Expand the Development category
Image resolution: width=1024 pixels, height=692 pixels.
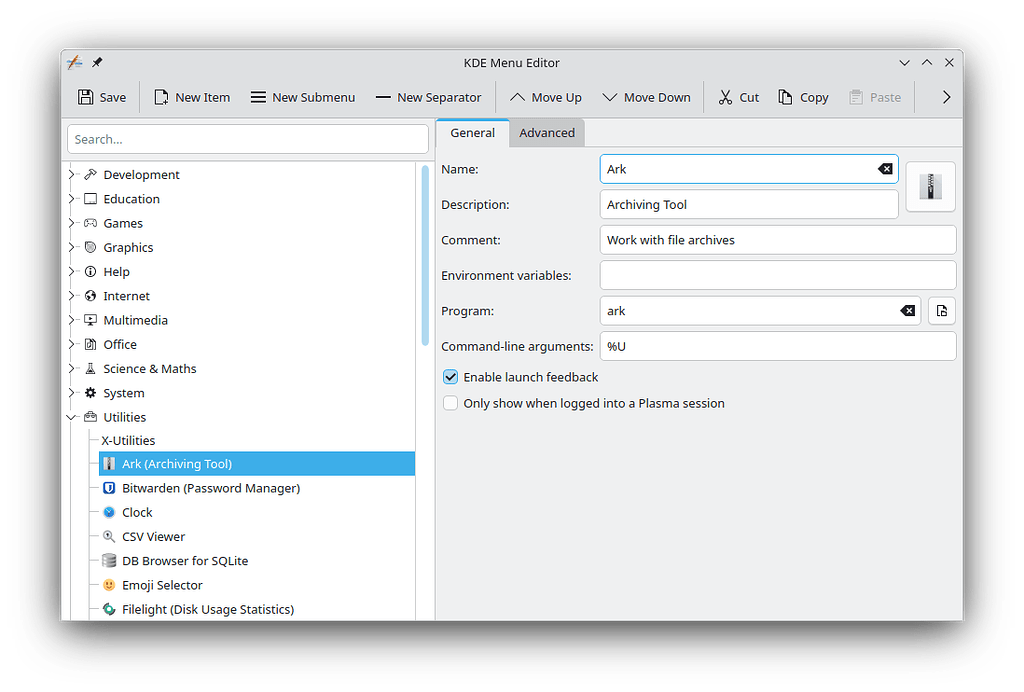click(x=72, y=174)
